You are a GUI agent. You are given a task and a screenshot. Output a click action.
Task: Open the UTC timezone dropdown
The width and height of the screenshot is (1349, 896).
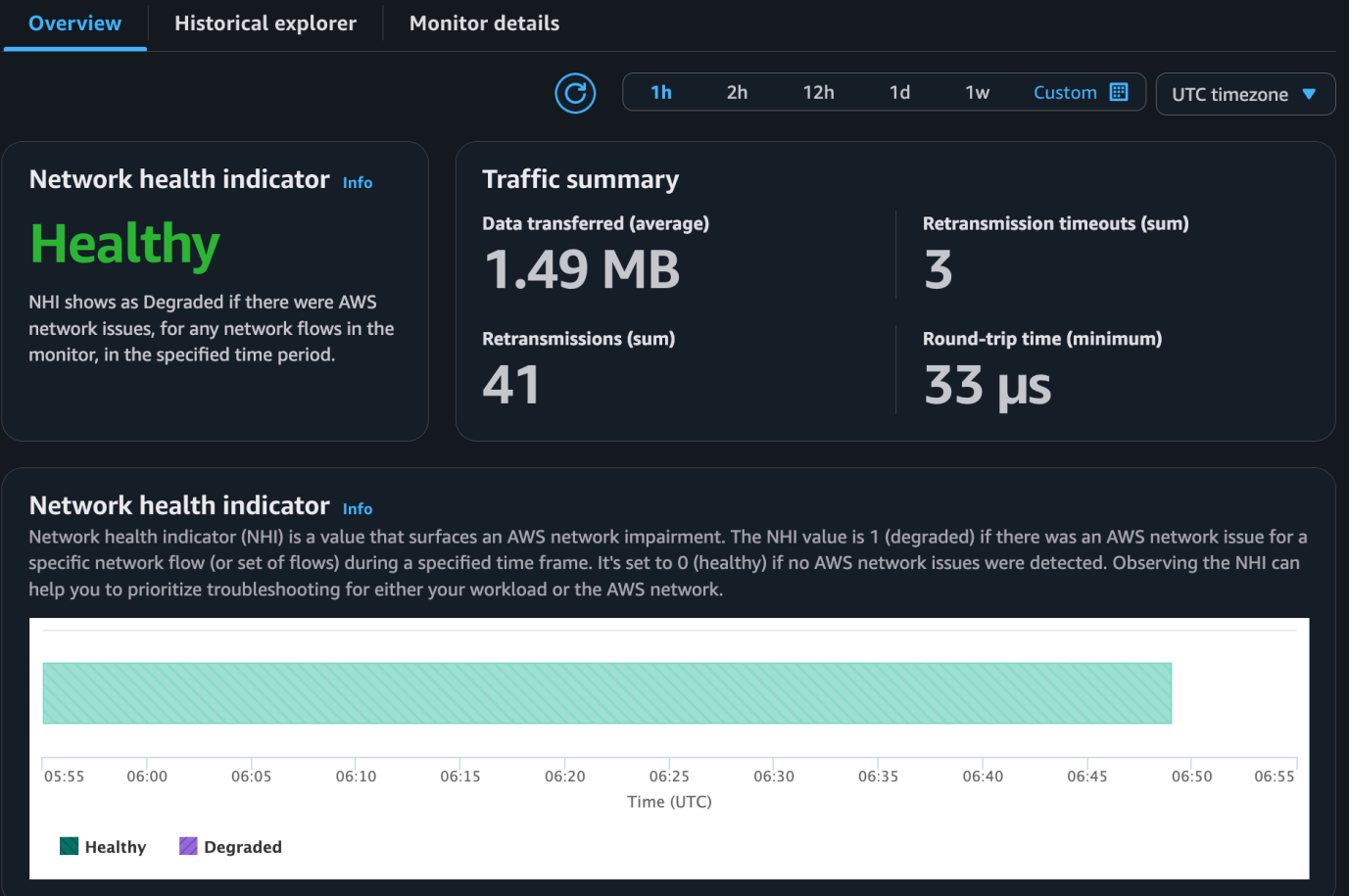[1229, 94]
